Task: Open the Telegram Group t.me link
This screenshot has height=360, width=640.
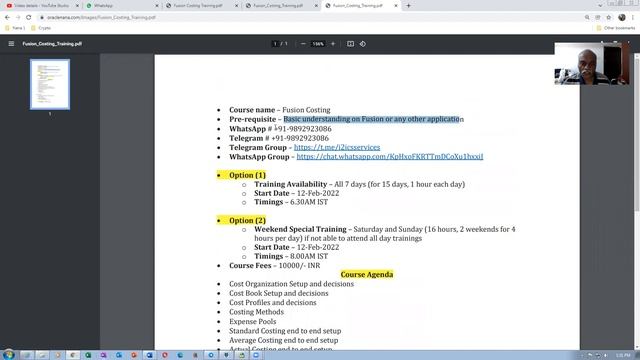Action: click(337, 147)
